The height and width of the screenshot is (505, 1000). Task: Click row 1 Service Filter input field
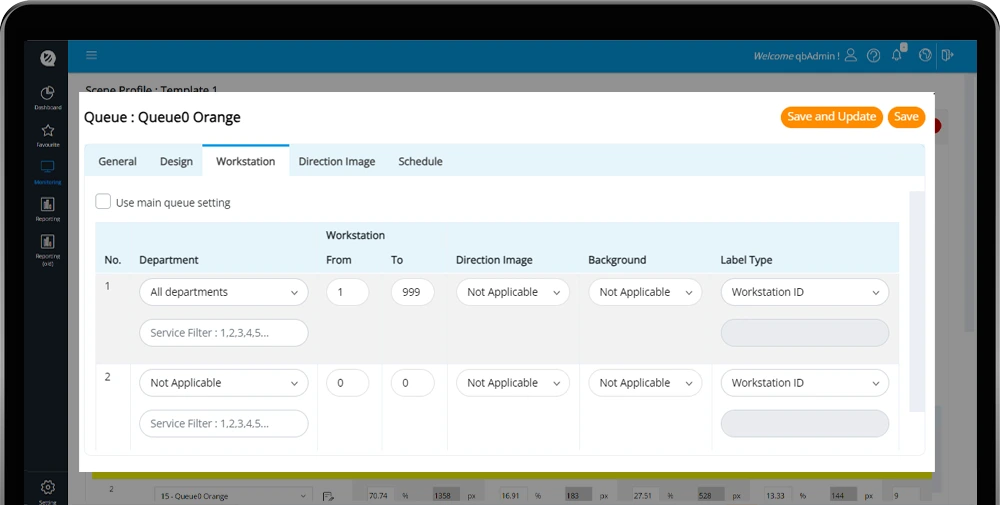coord(224,333)
